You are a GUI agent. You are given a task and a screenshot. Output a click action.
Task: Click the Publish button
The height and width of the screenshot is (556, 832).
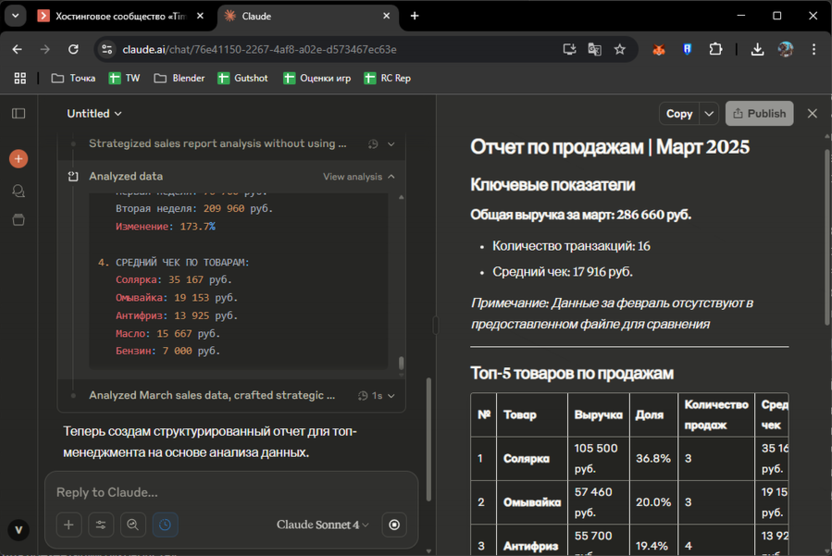[759, 114]
